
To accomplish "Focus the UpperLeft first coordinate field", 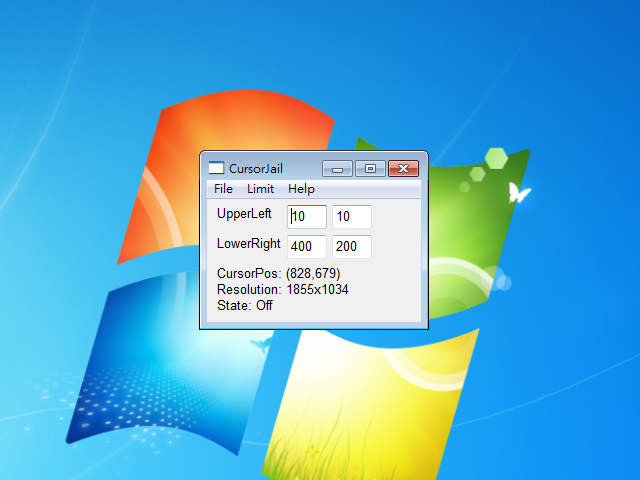I will [x=307, y=216].
